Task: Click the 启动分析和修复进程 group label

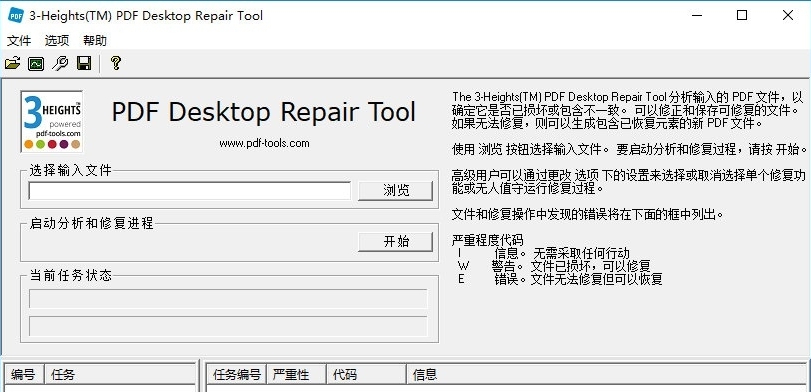Action: [92, 223]
